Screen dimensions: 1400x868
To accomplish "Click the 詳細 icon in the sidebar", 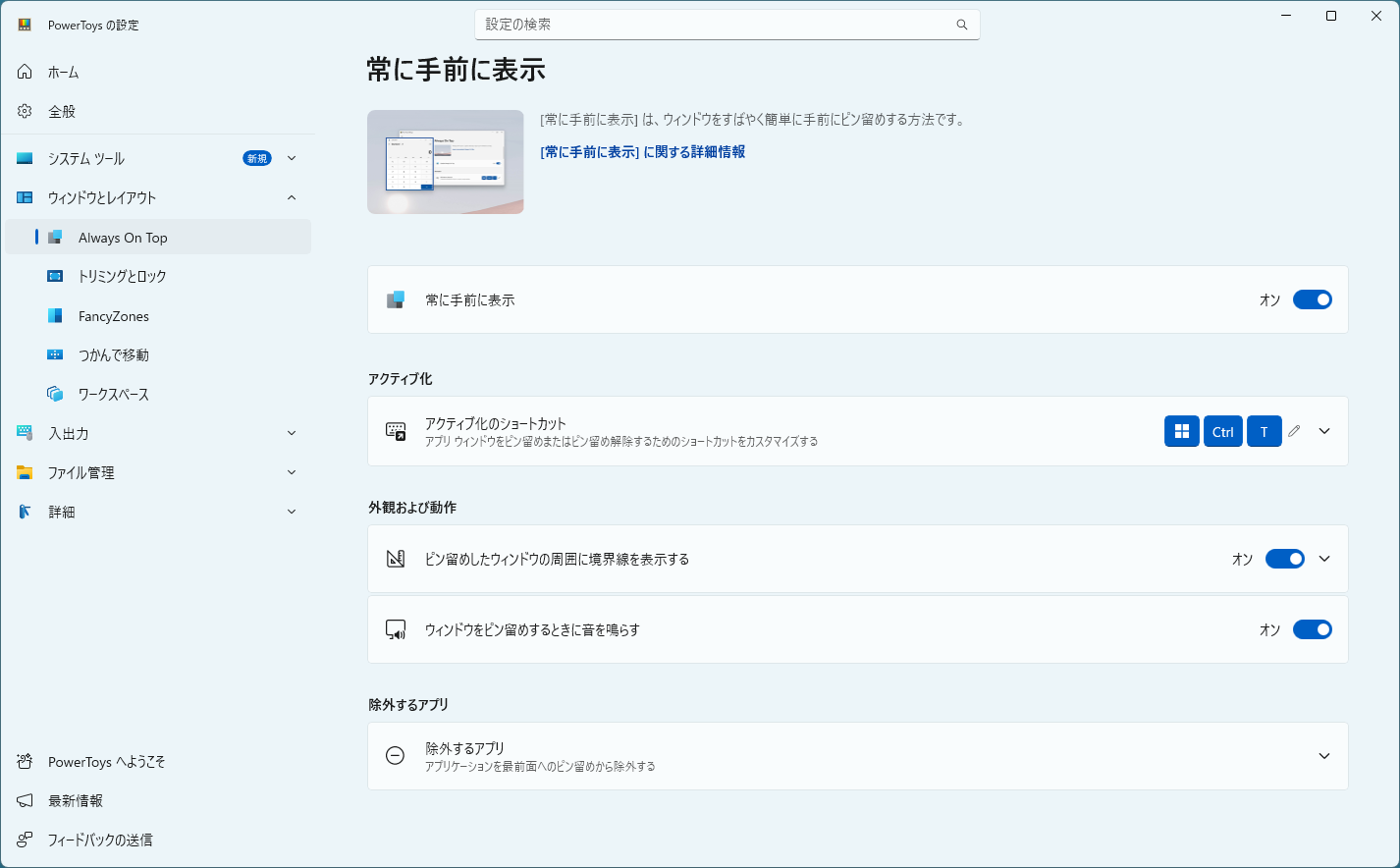I will coord(25,512).
